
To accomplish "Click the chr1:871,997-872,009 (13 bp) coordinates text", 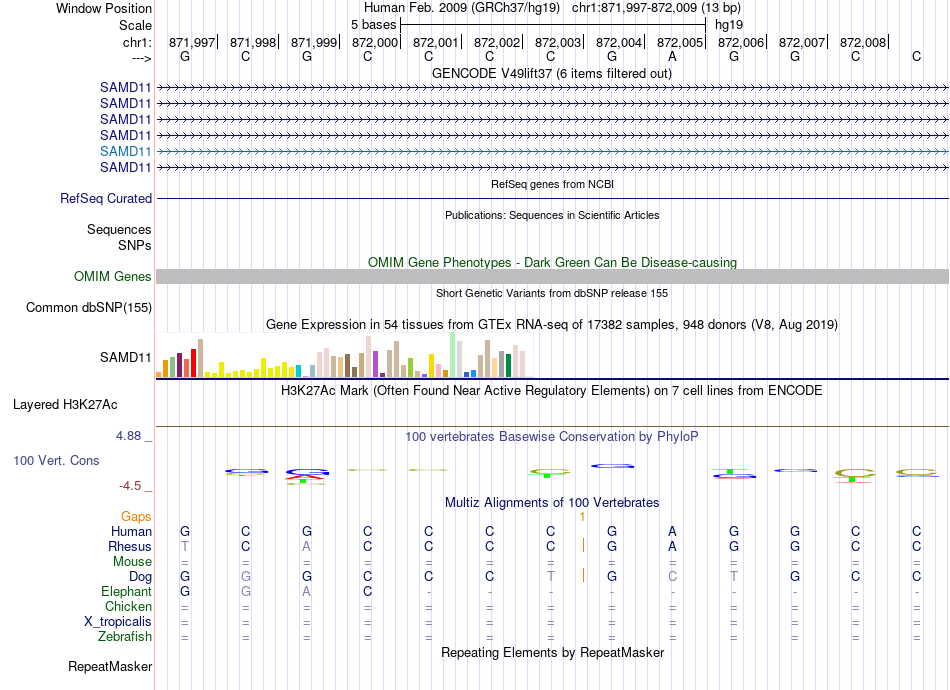I will [656, 8].
